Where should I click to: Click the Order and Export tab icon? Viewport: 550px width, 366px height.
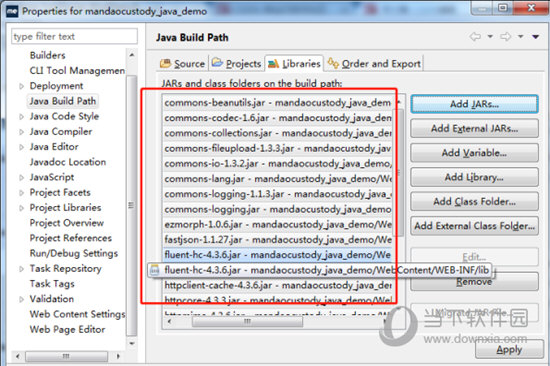333,63
